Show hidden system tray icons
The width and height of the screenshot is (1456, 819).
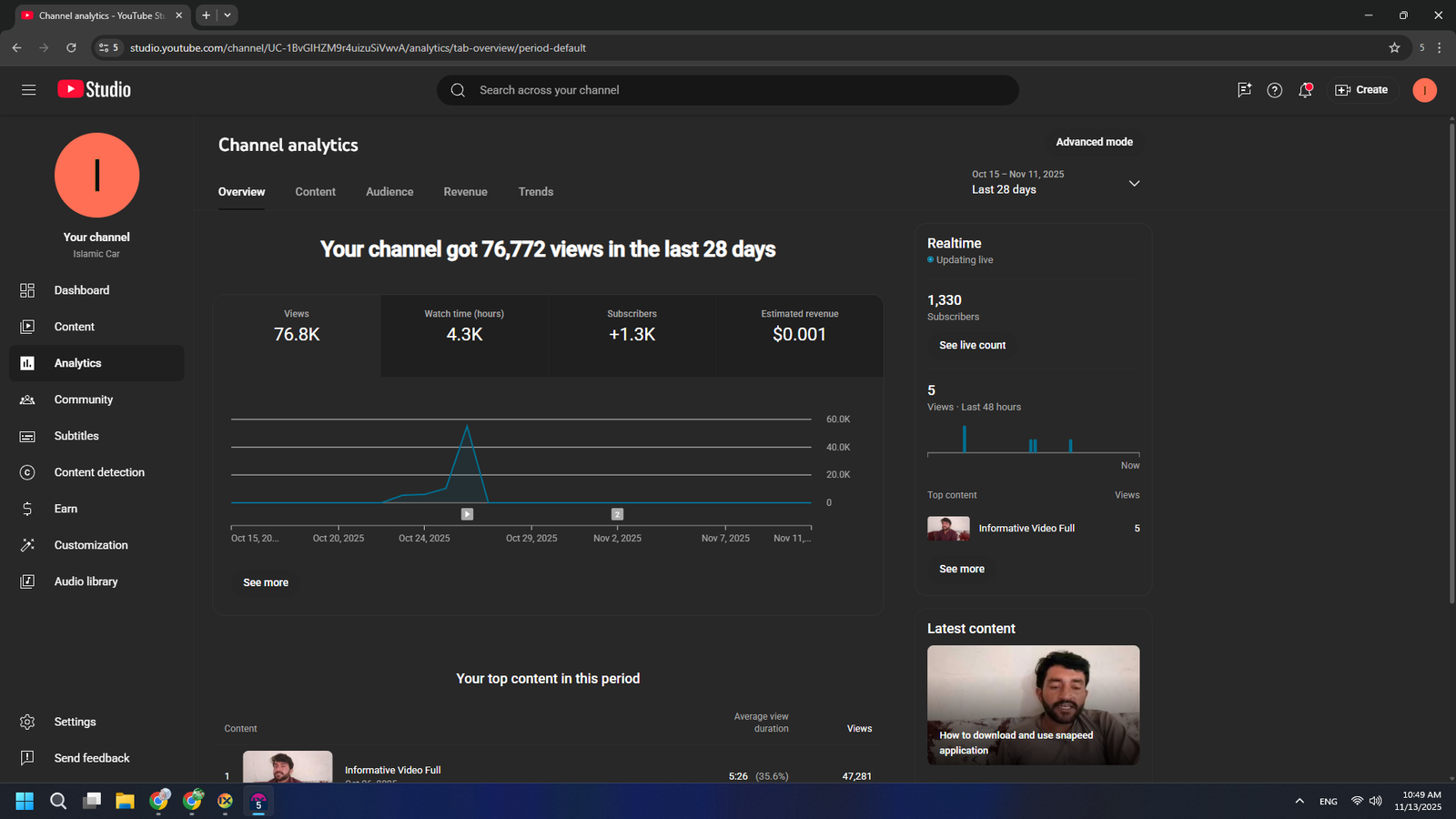(1299, 801)
